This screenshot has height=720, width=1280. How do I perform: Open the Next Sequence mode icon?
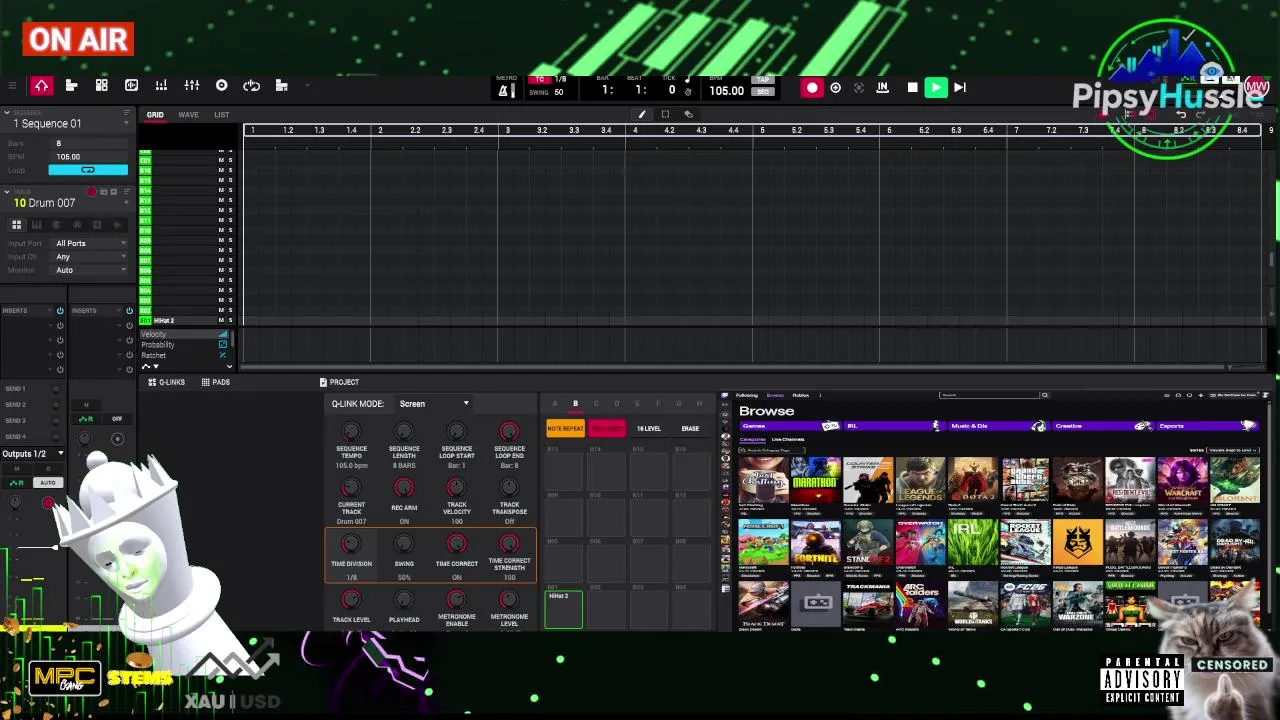pos(282,86)
